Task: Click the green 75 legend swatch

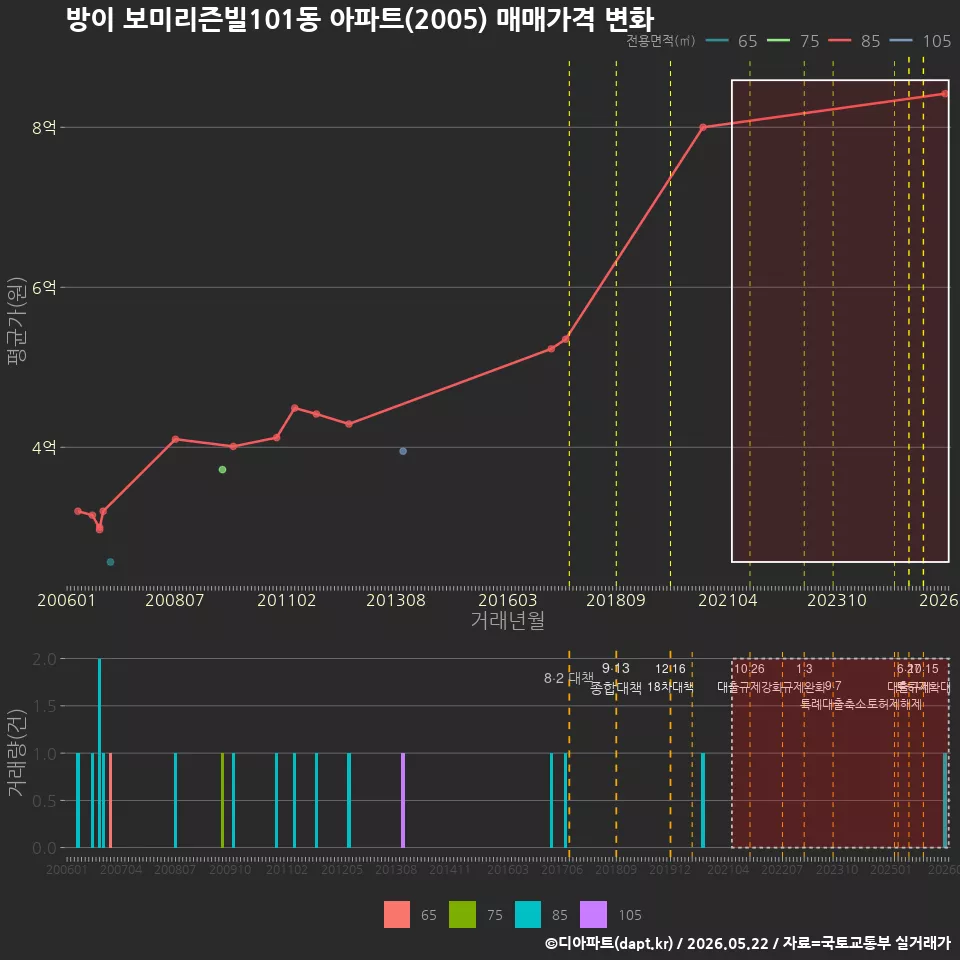Action: tap(462, 914)
